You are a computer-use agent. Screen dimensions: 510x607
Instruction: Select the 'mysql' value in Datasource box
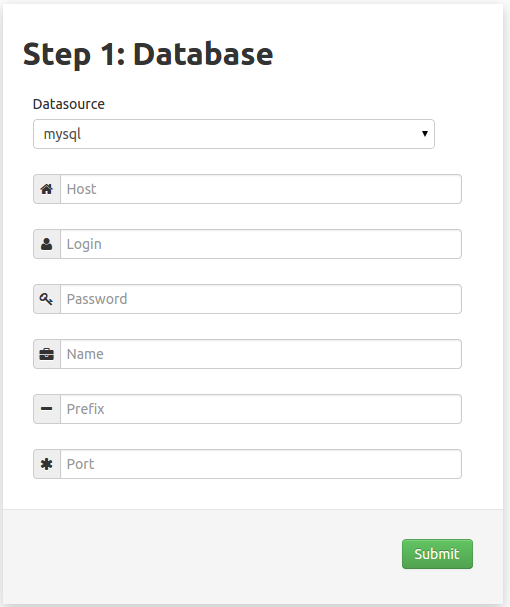(x=62, y=134)
